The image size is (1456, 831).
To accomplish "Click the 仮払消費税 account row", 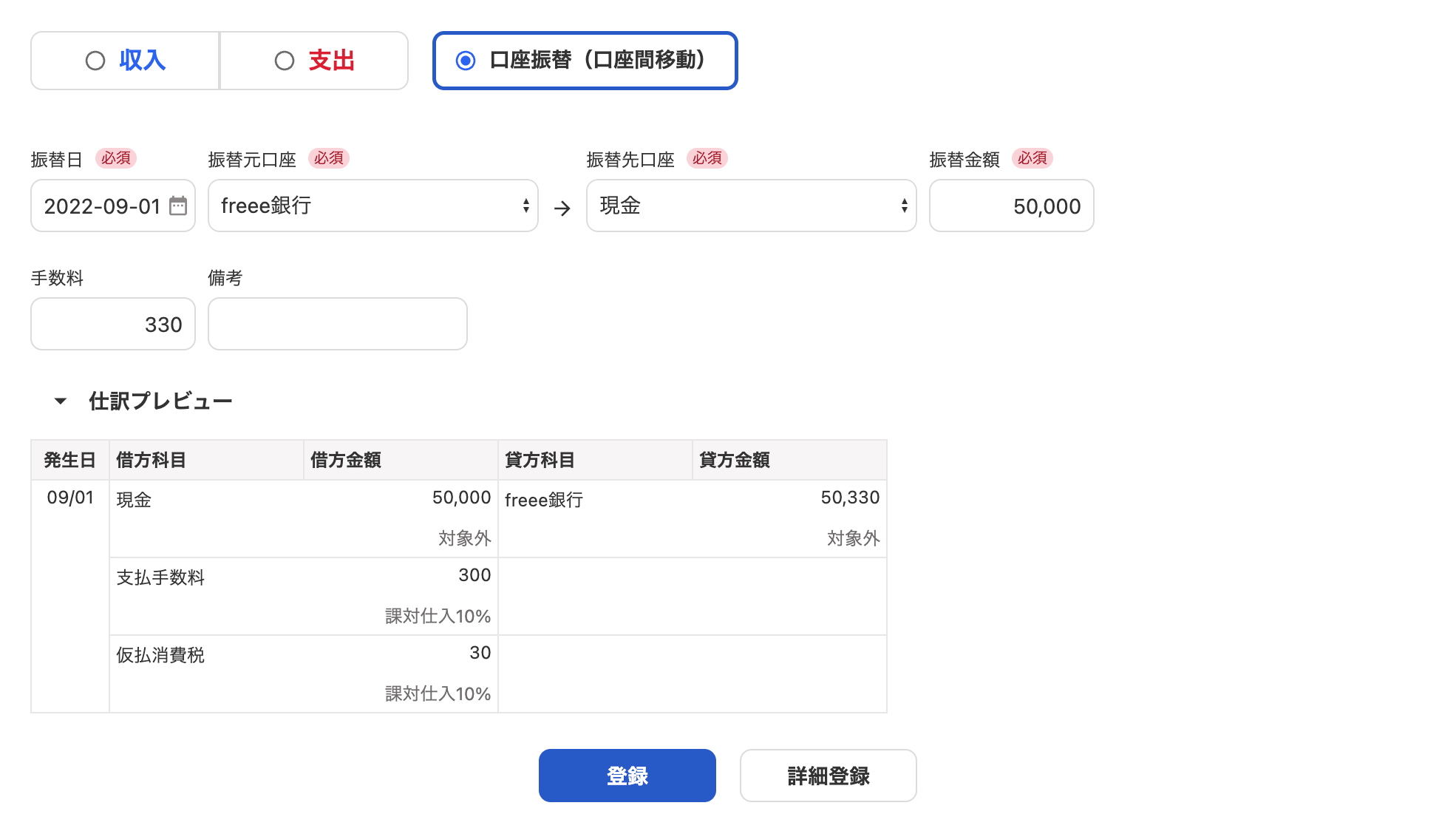I will 160,655.
